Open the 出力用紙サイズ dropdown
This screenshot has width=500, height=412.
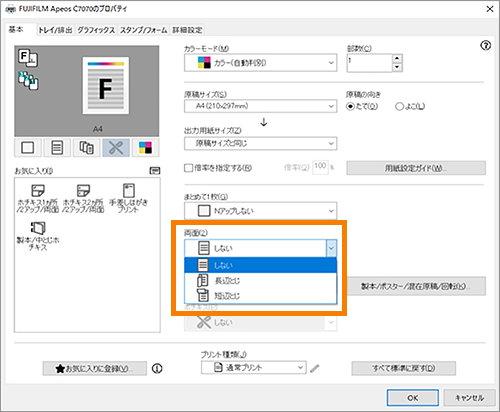(x=260, y=143)
